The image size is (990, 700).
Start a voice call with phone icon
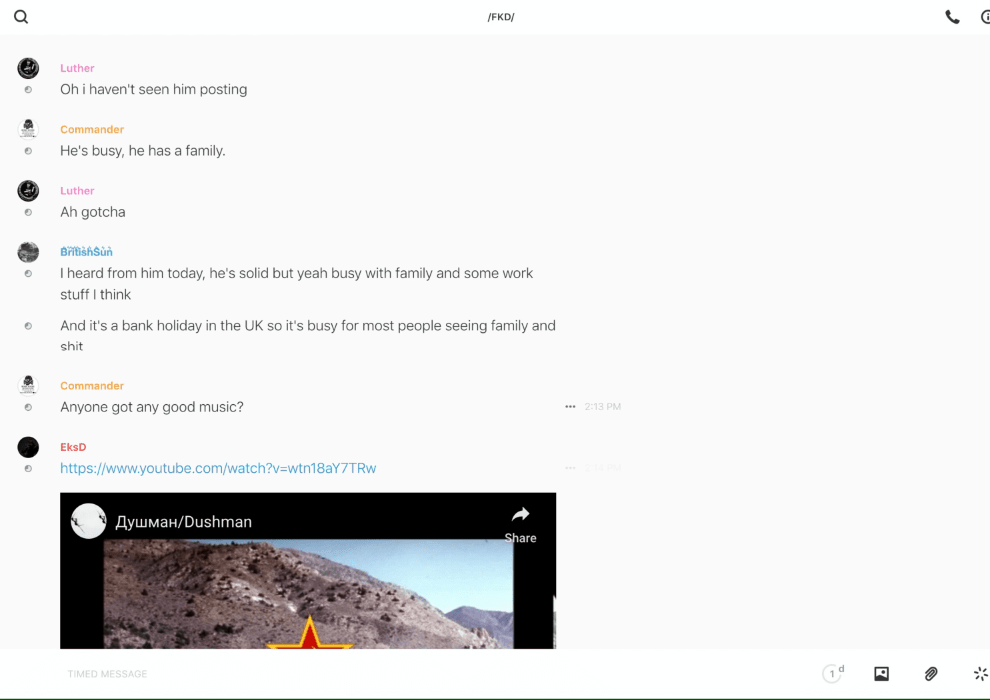(952, 17)
